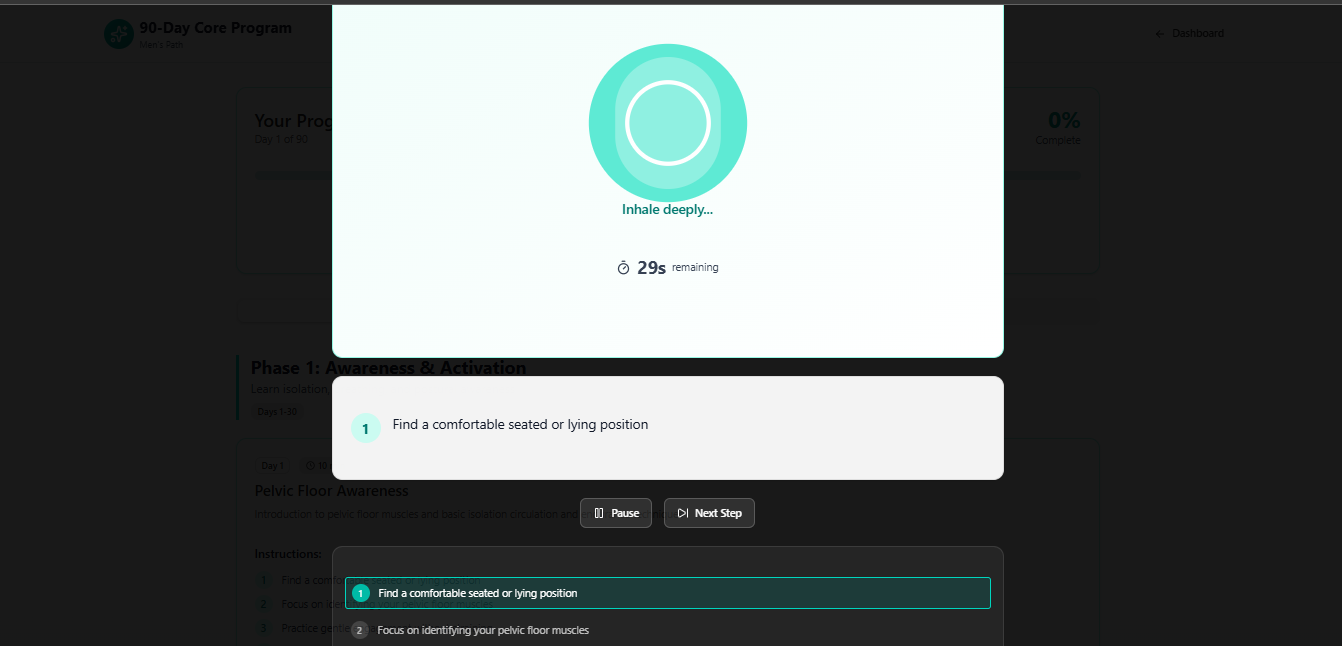
Task: Open the Dashboard
Action: (1197, 33)
